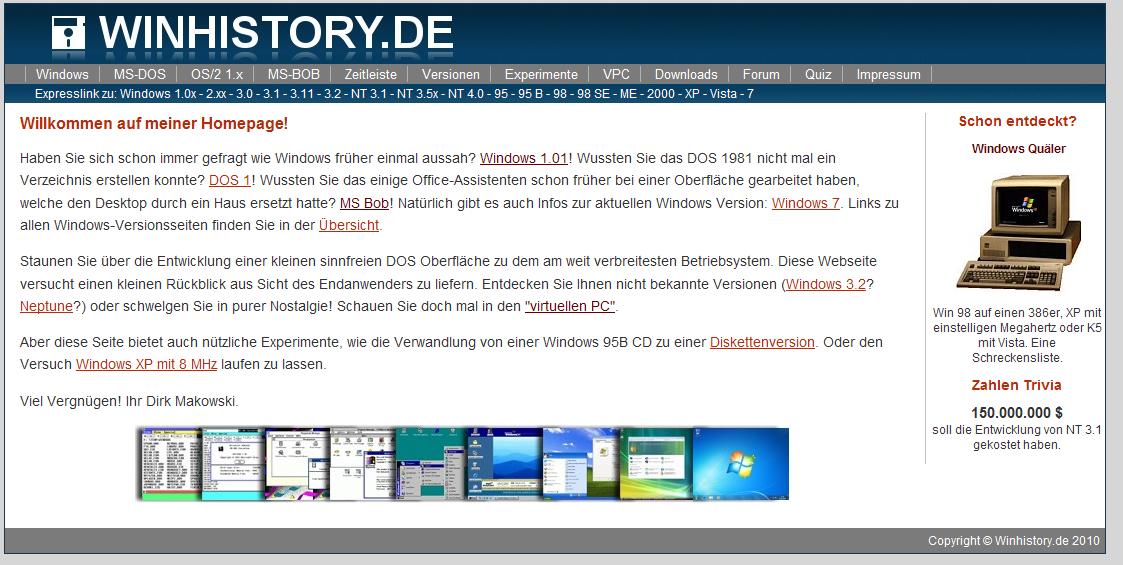Viewport: 1123px width, 565px height.
Task: Click the "MS Bob" hyperlink in paragraph
Action: coord(364,203)
